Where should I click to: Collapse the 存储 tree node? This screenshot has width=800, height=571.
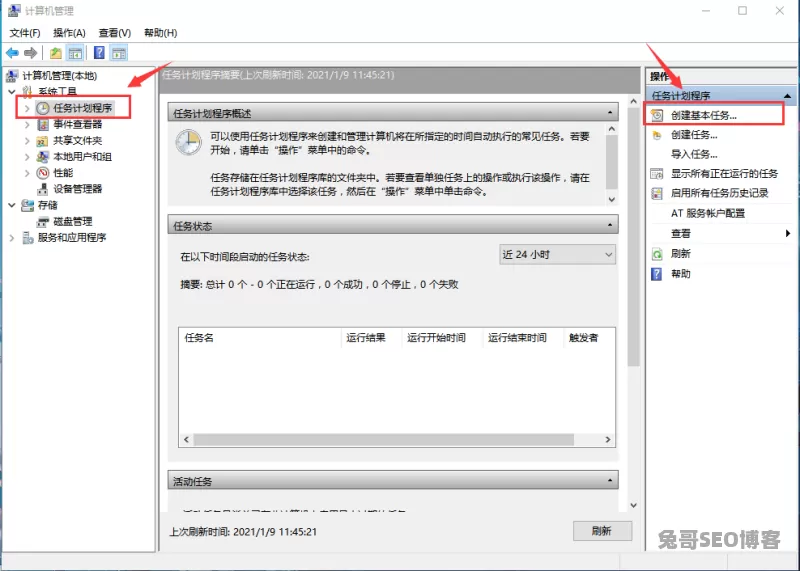coord(12,205)
